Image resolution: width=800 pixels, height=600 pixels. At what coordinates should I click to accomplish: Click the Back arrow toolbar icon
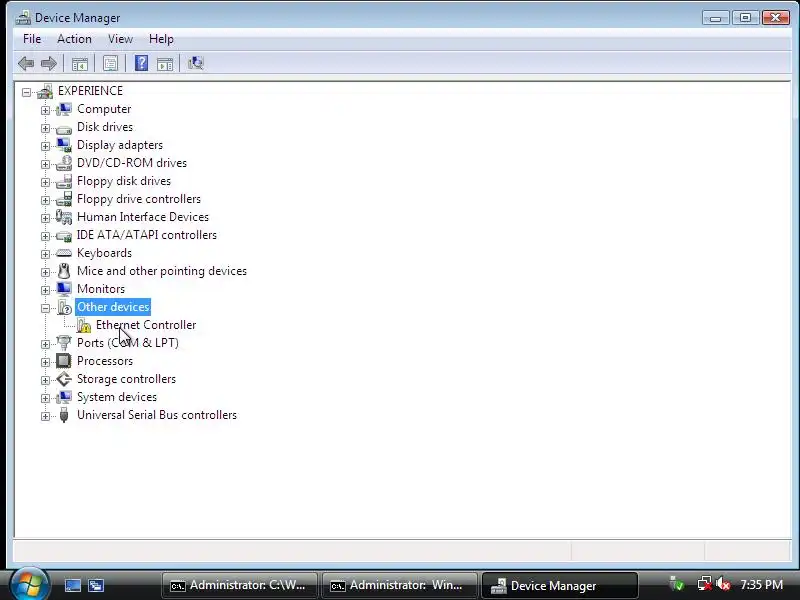[x=26, y=63]
